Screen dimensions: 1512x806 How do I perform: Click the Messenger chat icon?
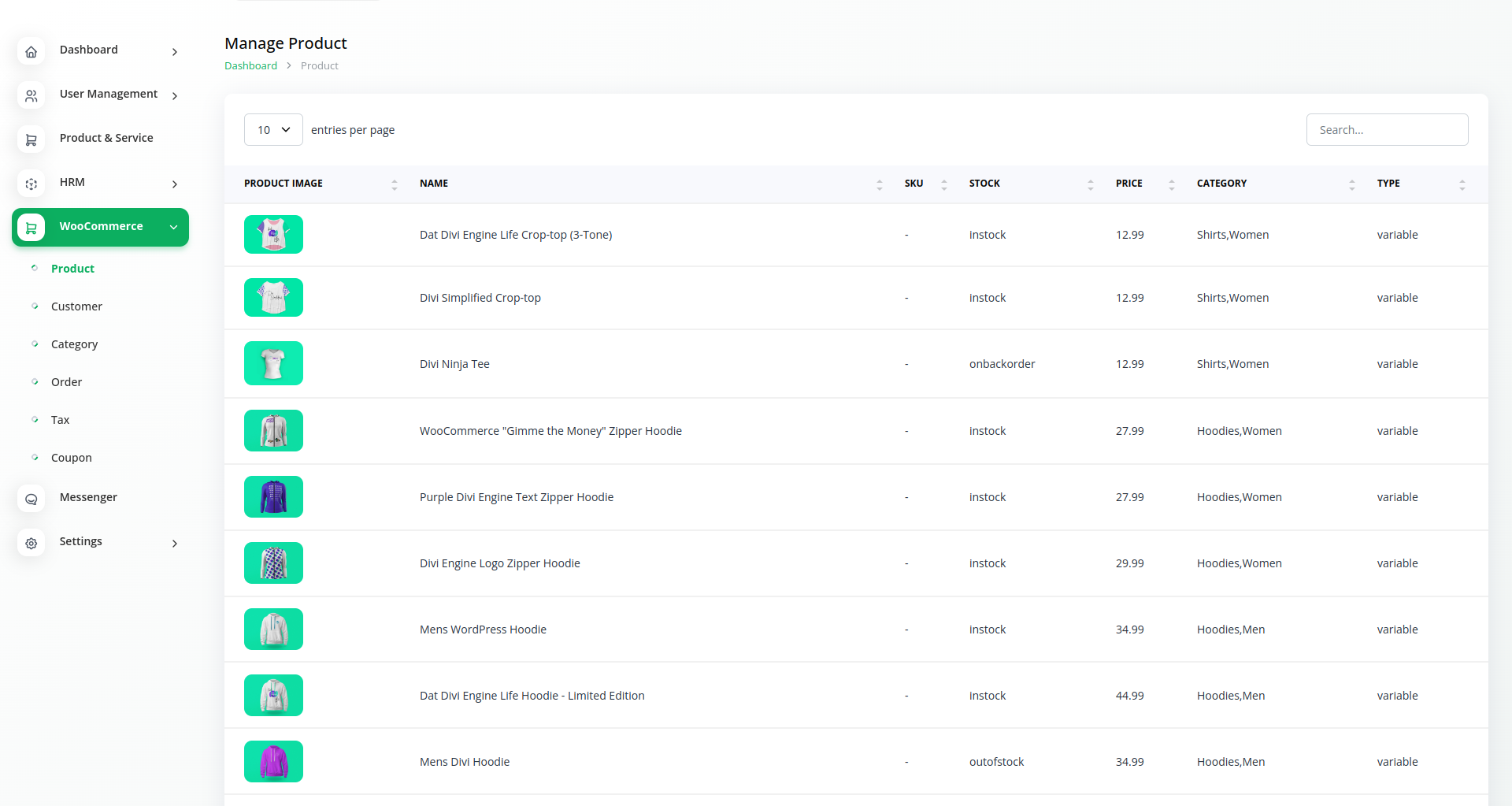point(31,500)
